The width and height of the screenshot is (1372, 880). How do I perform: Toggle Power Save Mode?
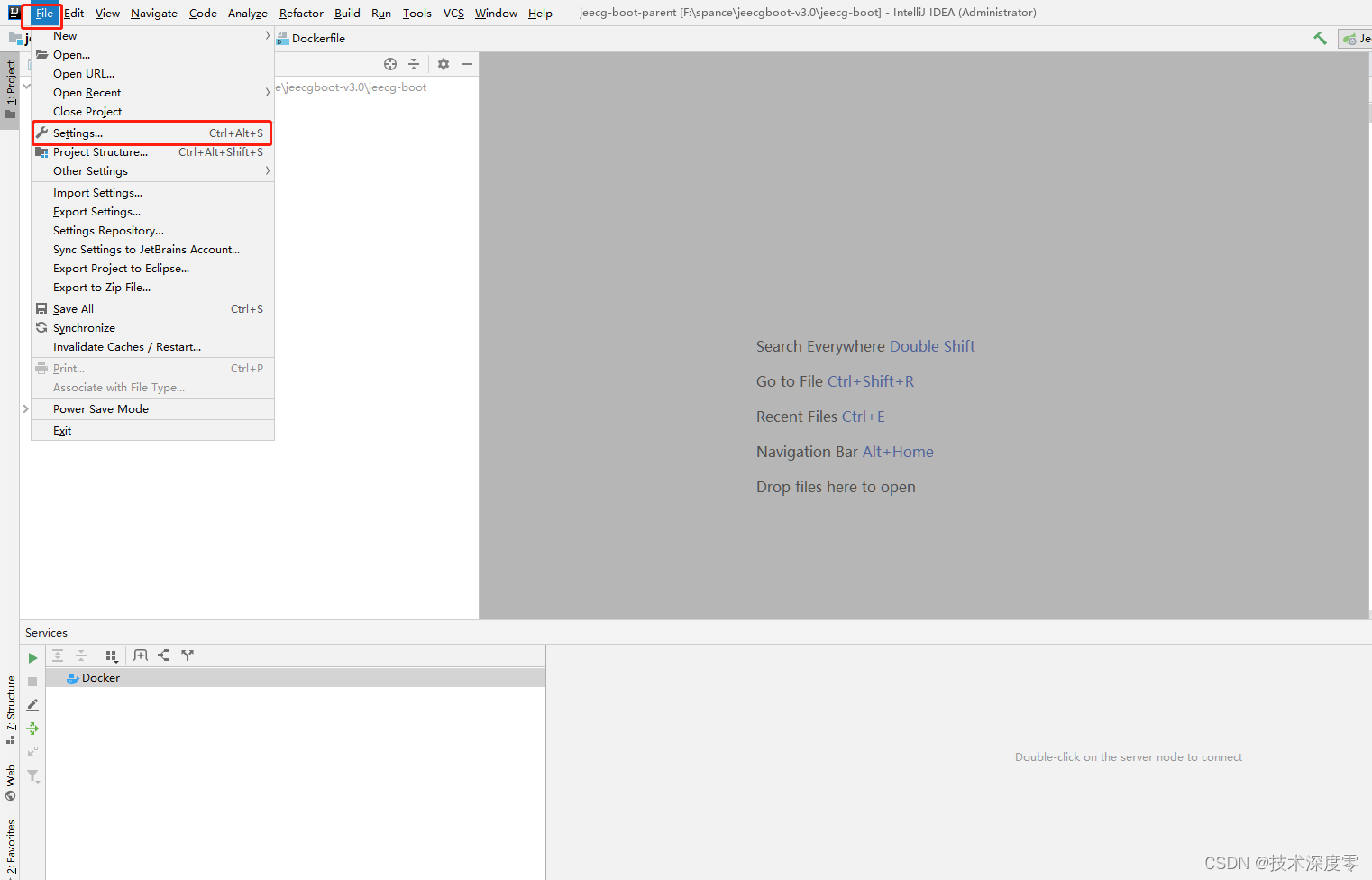click(x=152, y=409)
